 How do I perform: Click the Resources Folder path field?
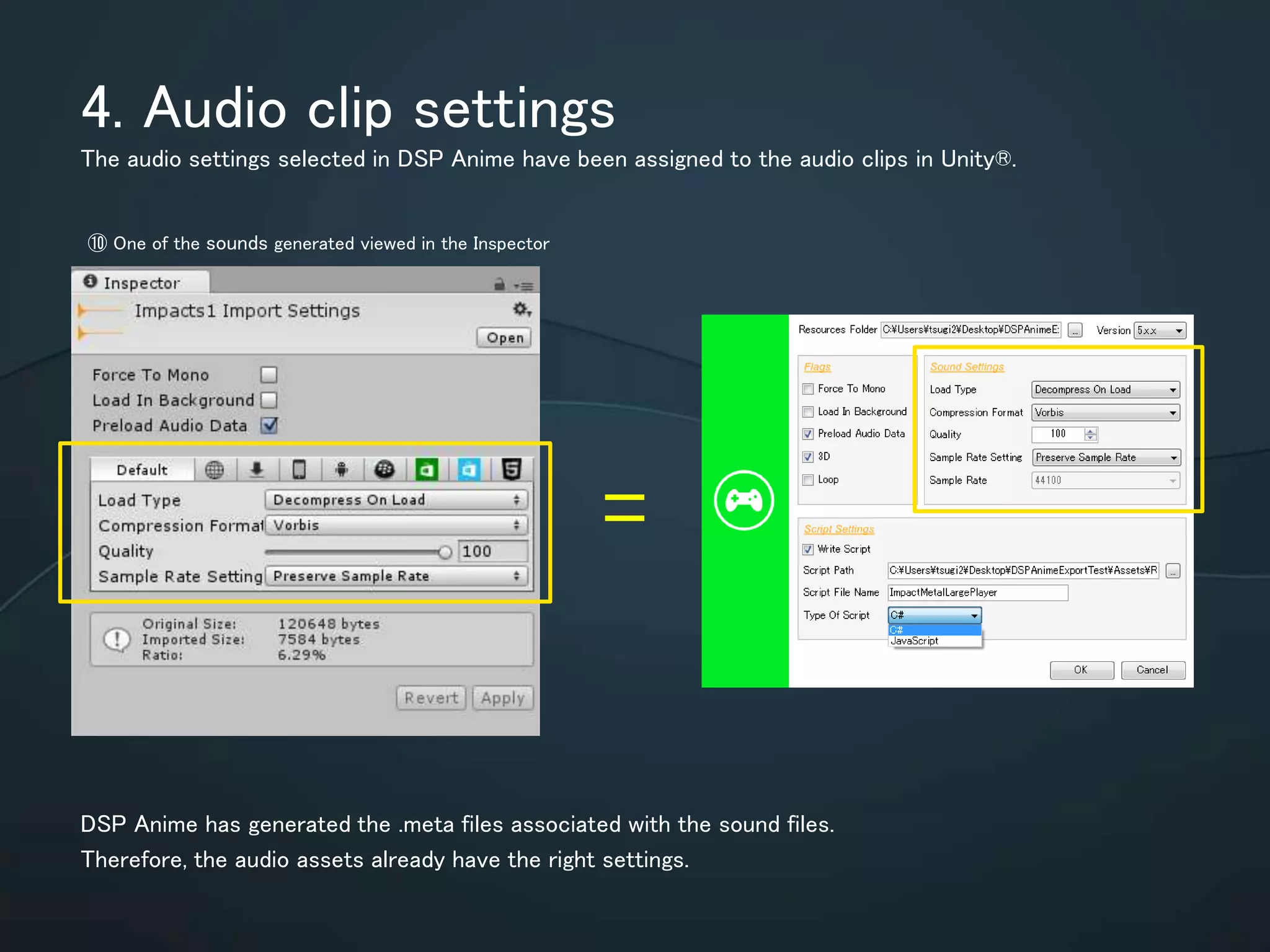tap(971, 330)
